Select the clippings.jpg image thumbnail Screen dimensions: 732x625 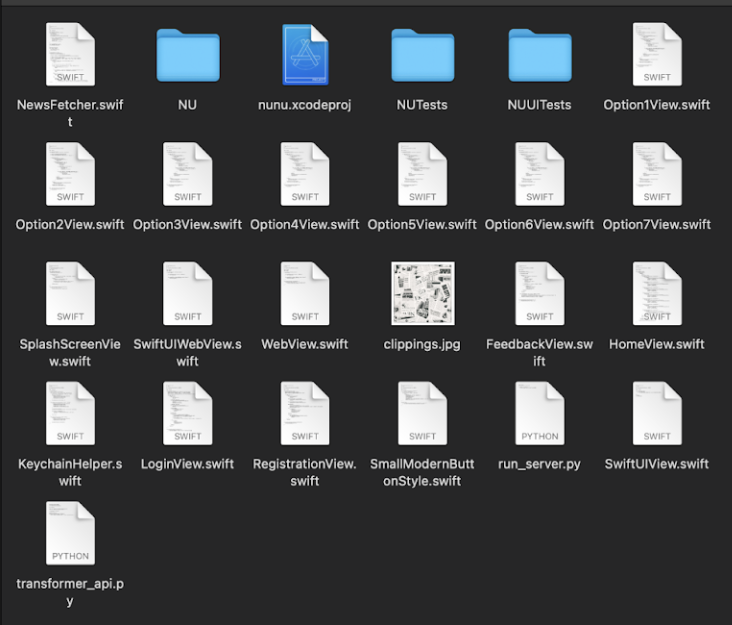point(422,293)
